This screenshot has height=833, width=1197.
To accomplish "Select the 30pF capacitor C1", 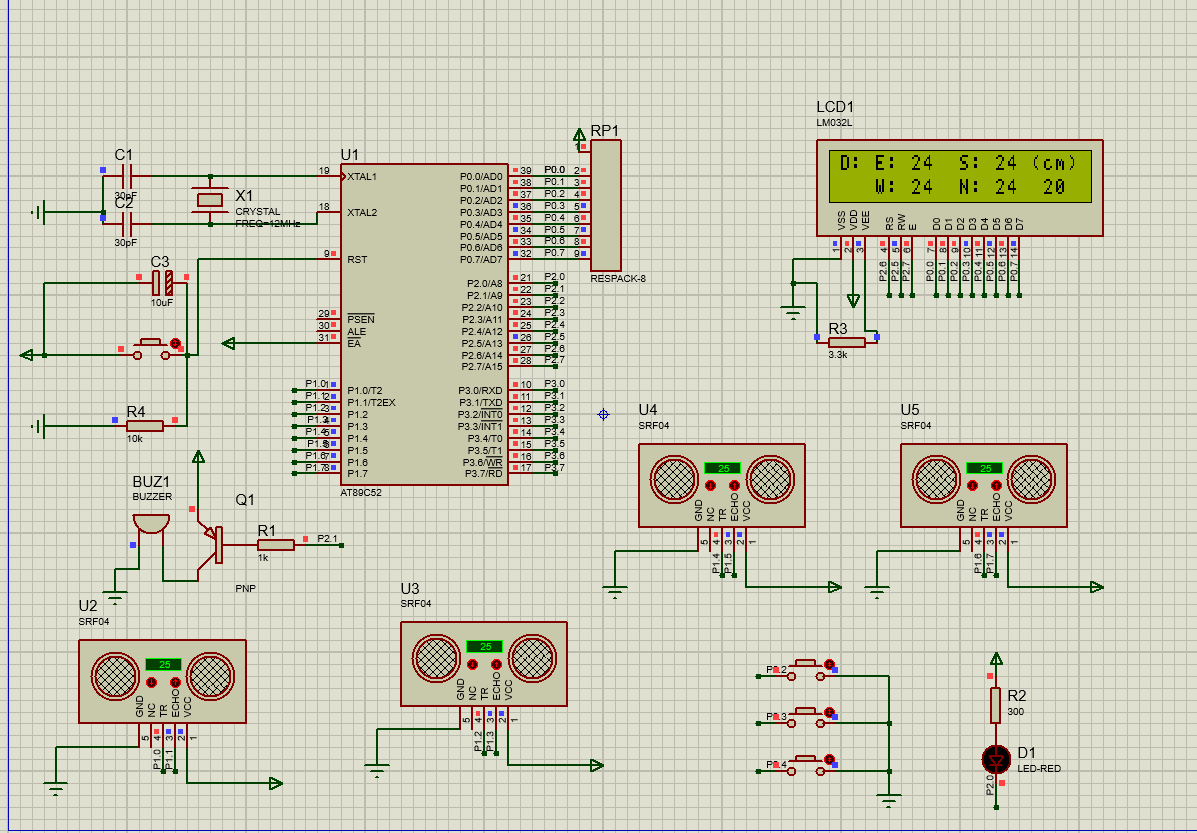I will point(127,176).
